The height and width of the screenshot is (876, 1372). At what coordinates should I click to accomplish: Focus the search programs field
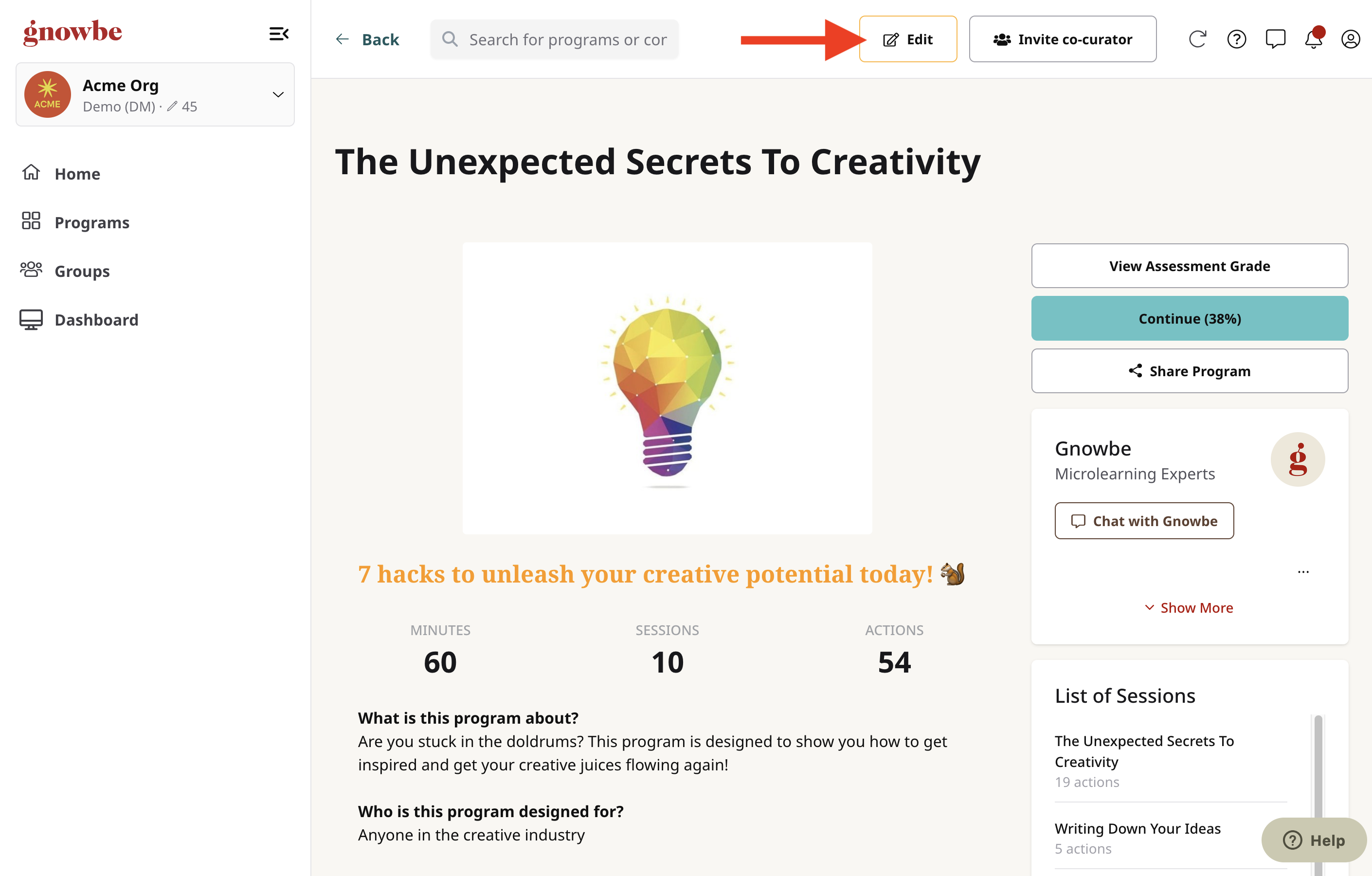pos(554,39)
